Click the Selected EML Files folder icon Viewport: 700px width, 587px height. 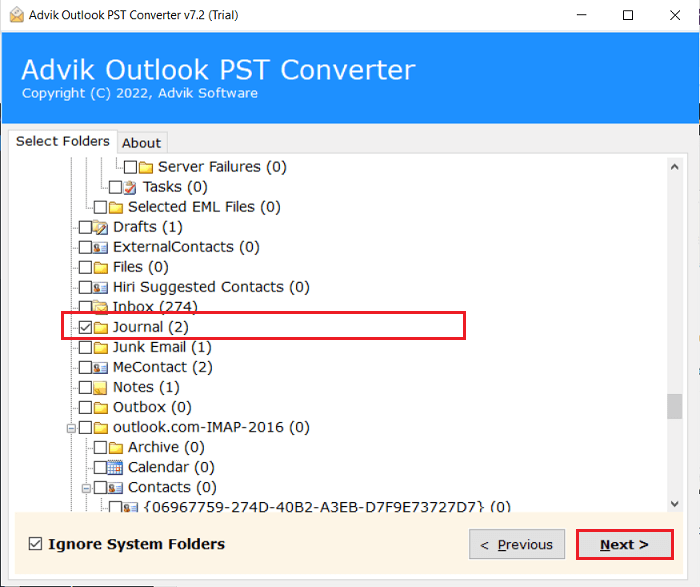[116, 208]
